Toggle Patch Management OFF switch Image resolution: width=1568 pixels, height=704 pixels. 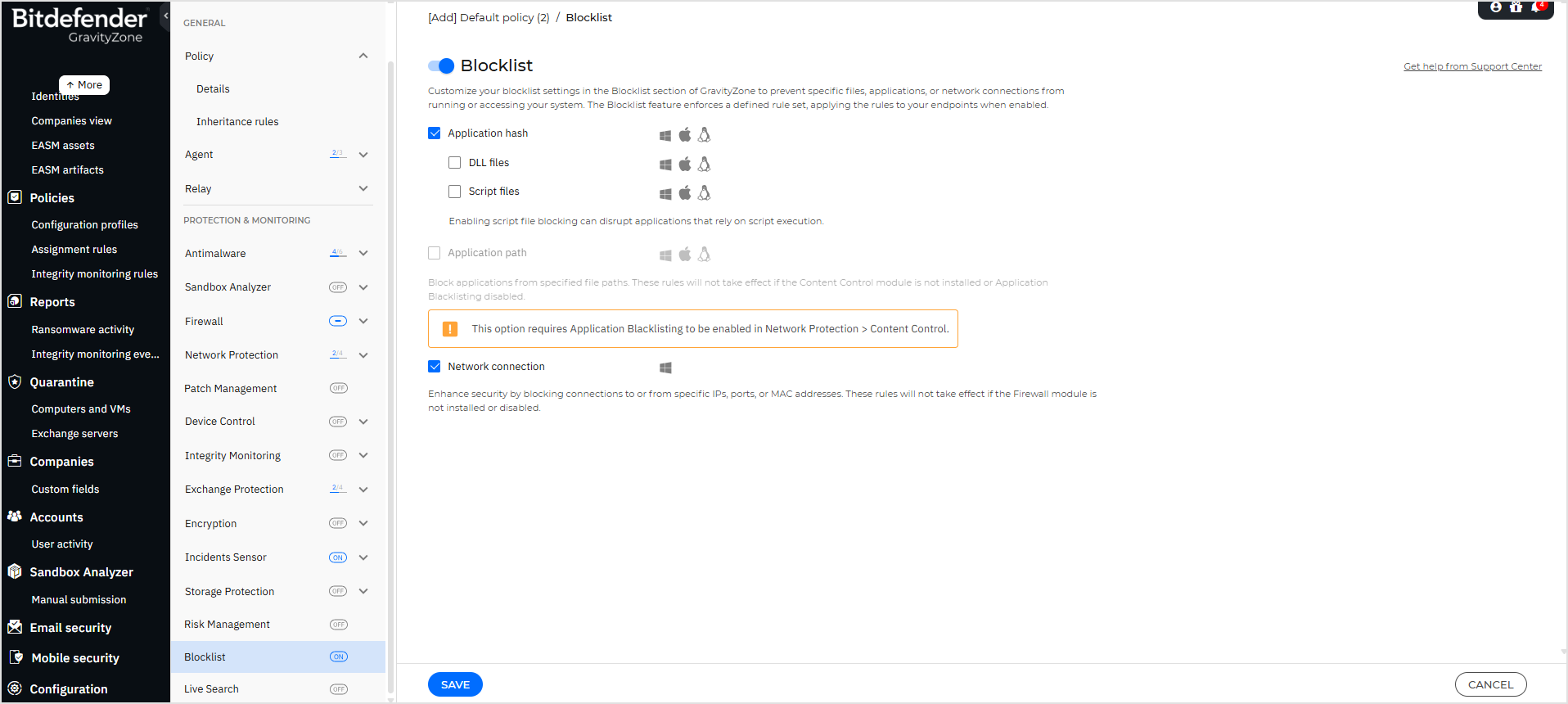pos(338,388)
